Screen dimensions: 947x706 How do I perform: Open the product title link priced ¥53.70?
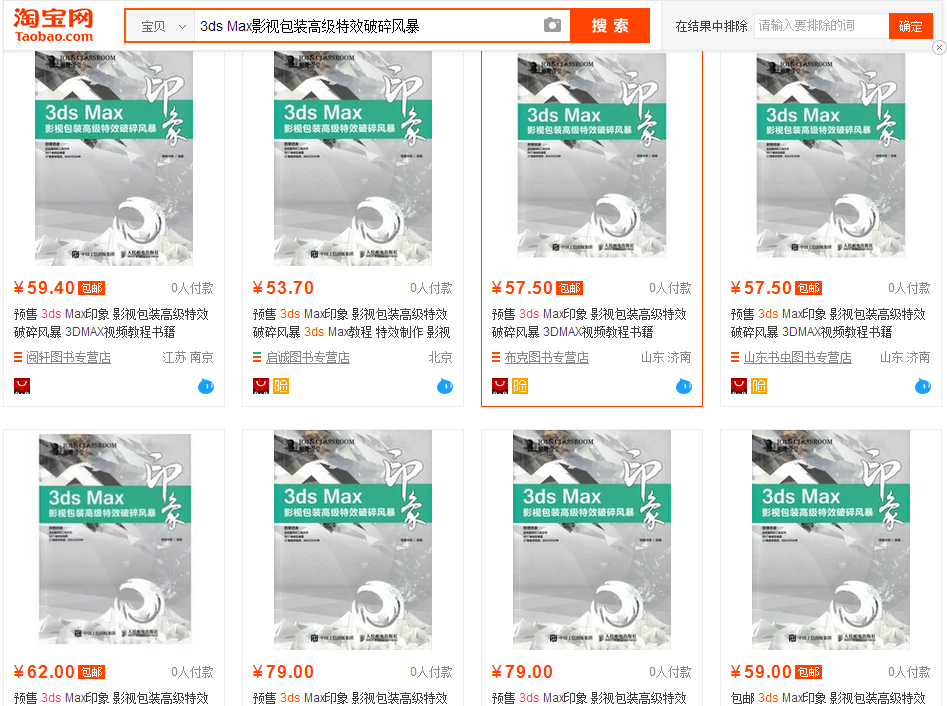coord(351,323)
